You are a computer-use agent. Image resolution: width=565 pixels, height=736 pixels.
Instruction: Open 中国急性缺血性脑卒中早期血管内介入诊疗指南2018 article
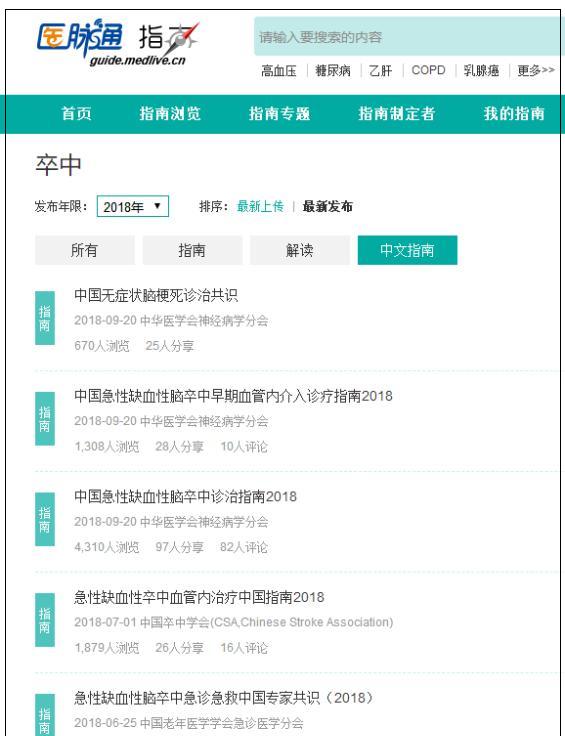(x=233, y=396)
